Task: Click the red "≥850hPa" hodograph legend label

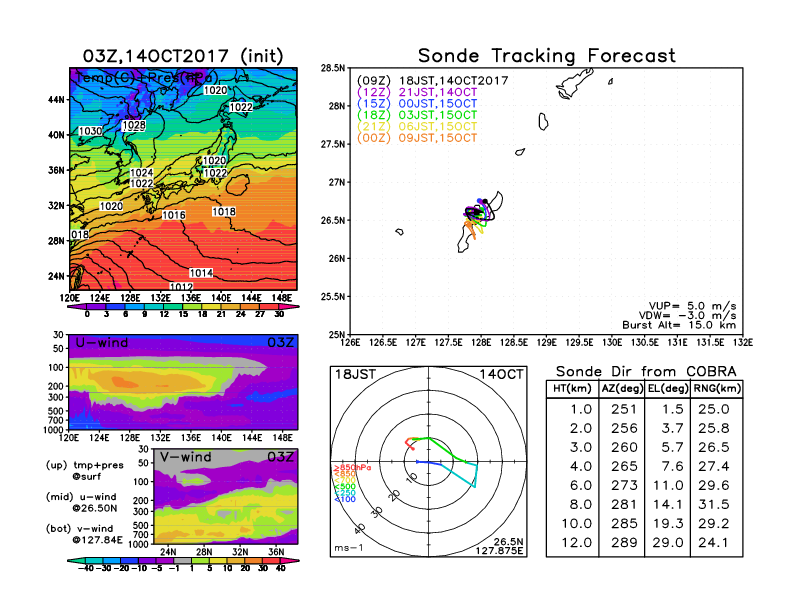Action: click(352, 468)
